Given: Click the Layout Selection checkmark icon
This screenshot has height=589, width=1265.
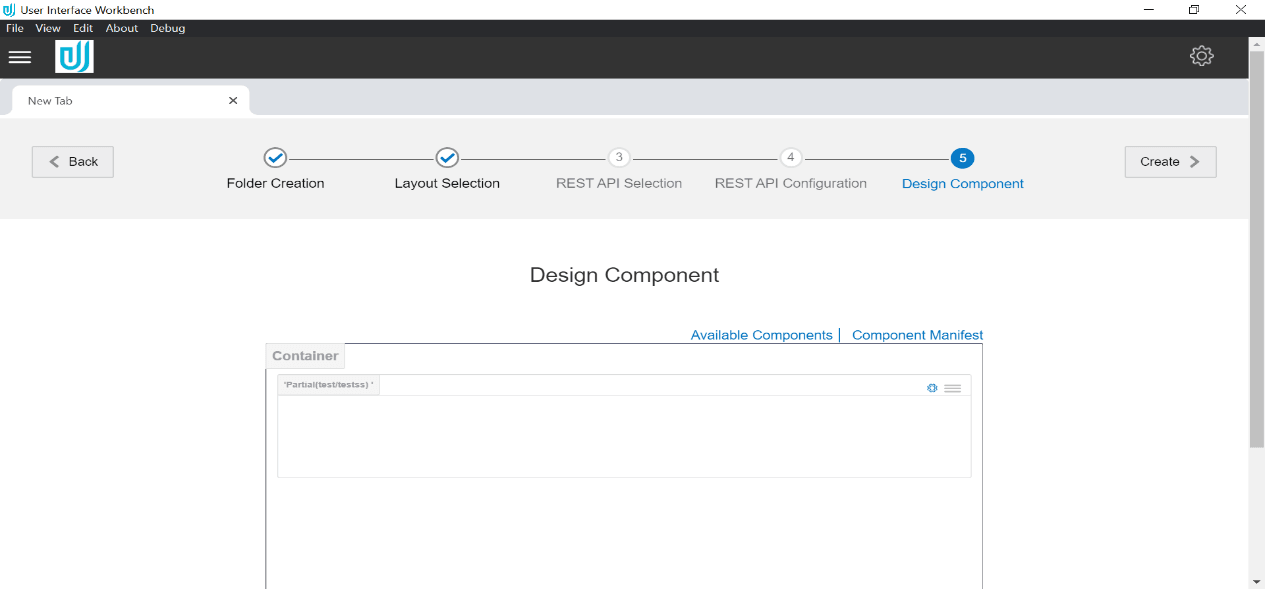Looking at the screenshot, I should click(x=446, y=157).
